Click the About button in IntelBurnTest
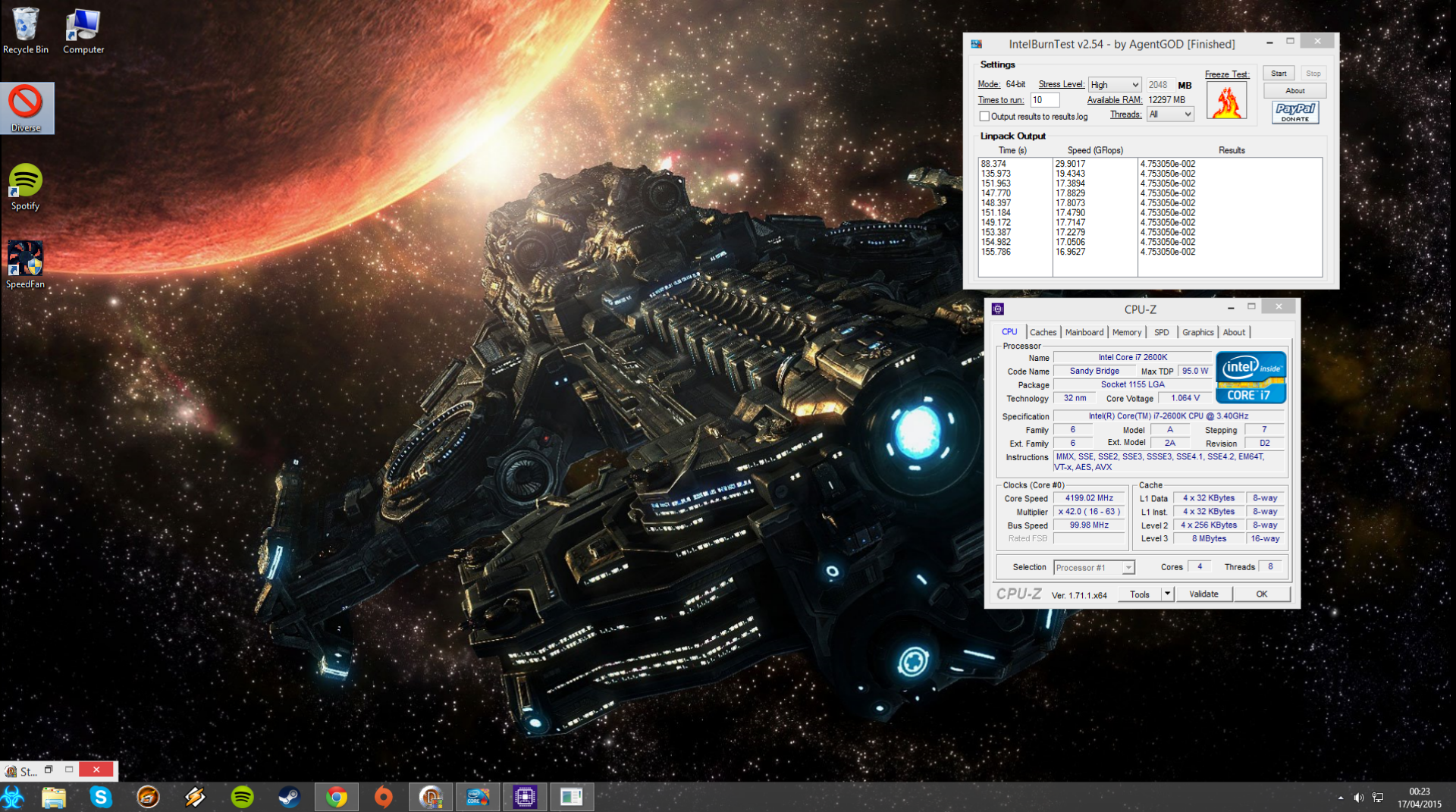Screen dimensions: 1456x812 tap(1294, 91)
